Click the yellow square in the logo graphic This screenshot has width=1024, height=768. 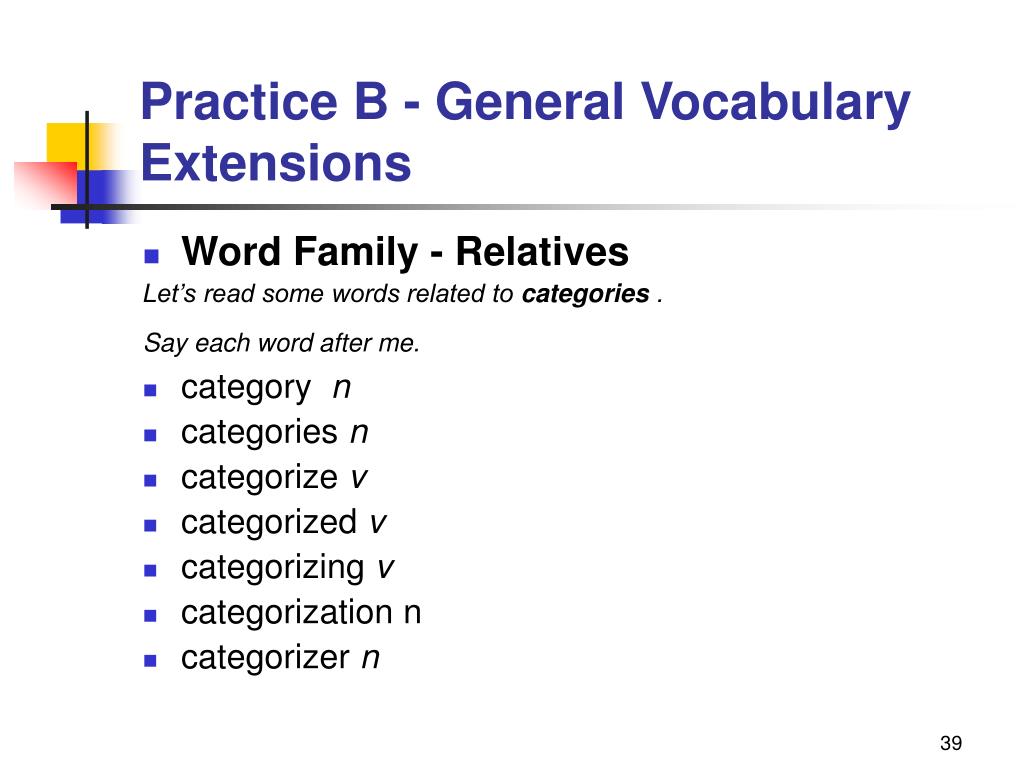pos(67,143)
